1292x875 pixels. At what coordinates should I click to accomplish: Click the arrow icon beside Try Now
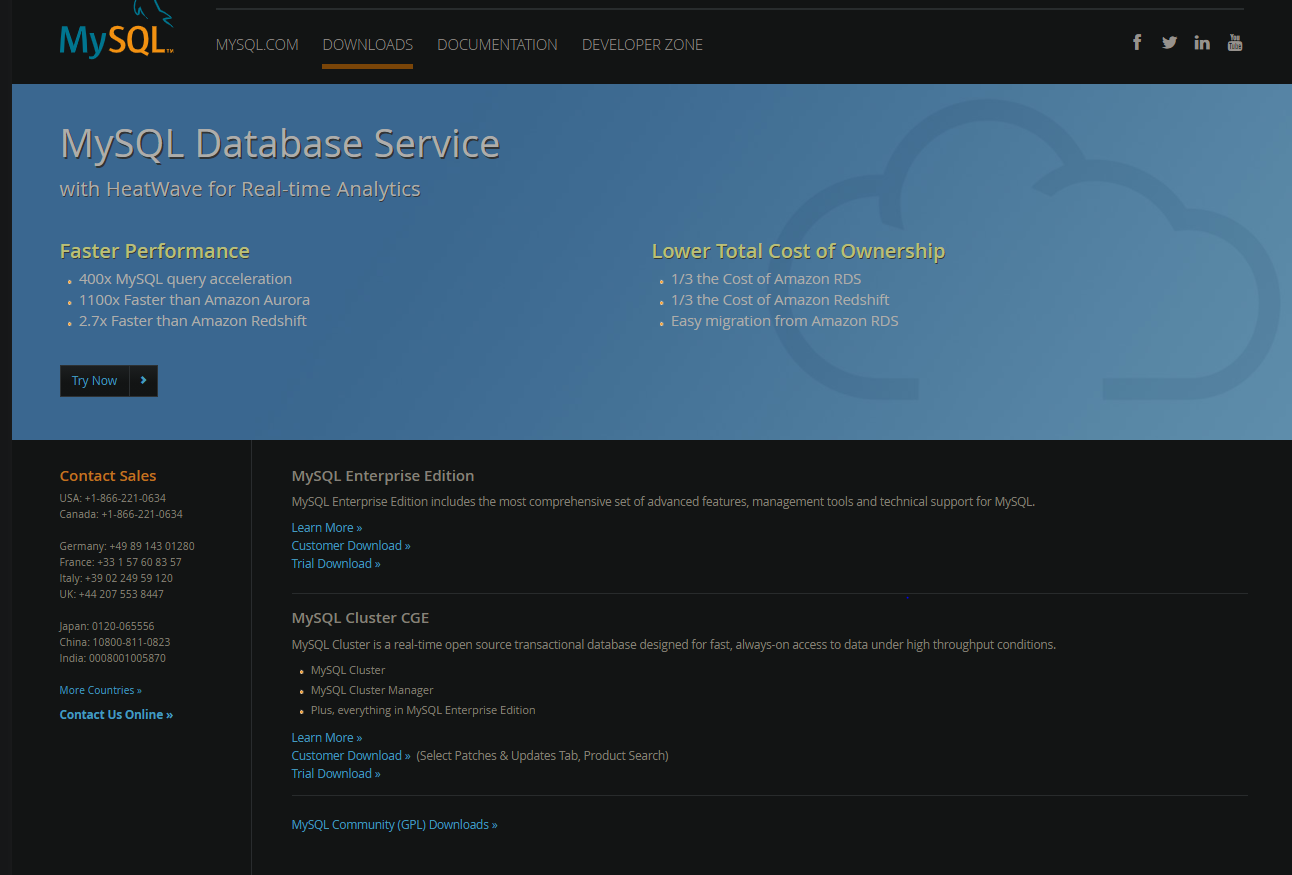pos(144,381)
